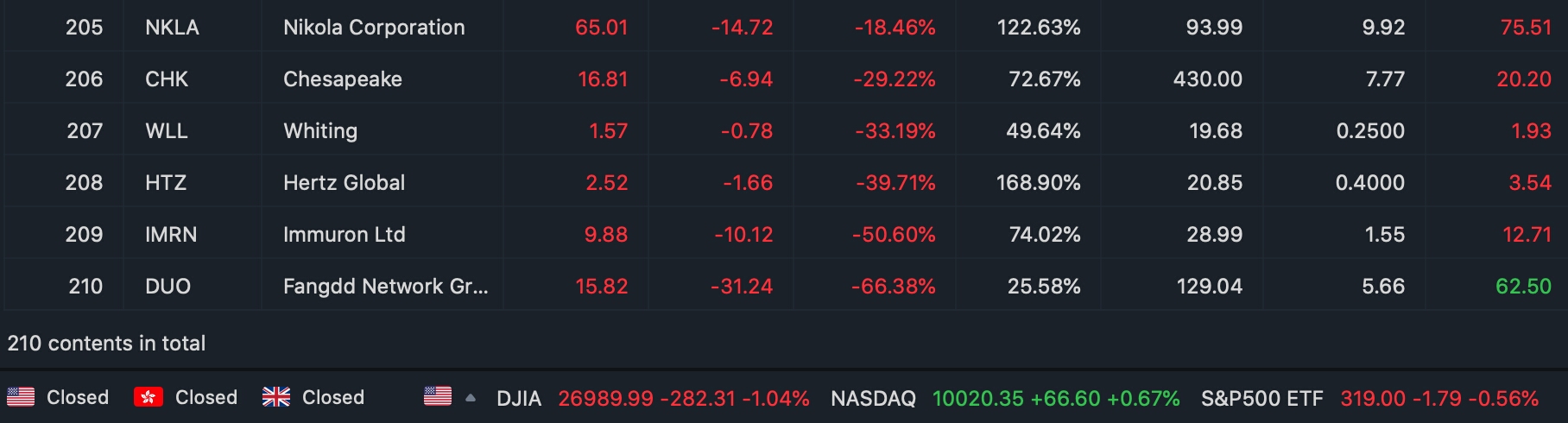
Task: Click the 210 contents in total text
Action: (x=106, y=344)
